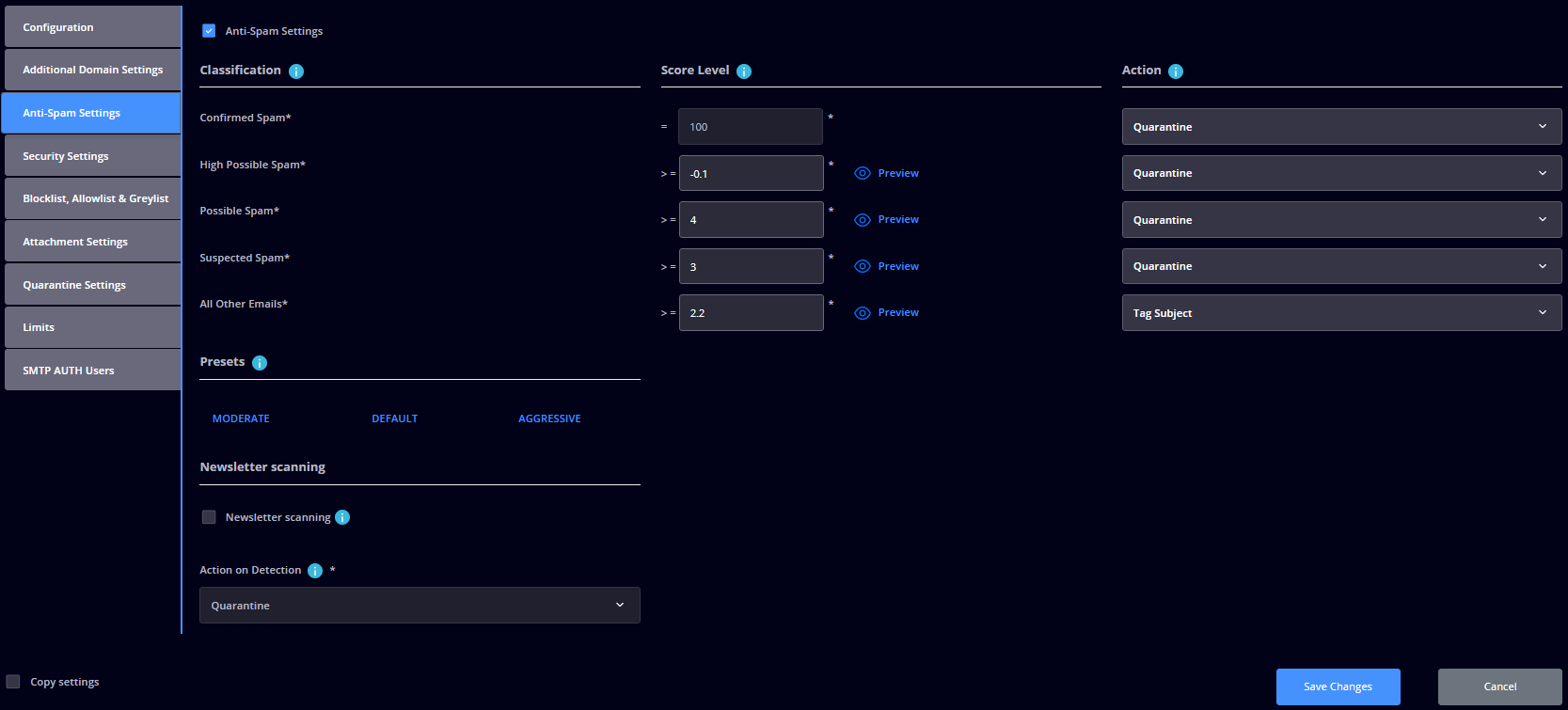Click the Confirmed Spam* label

pos(245,118)
